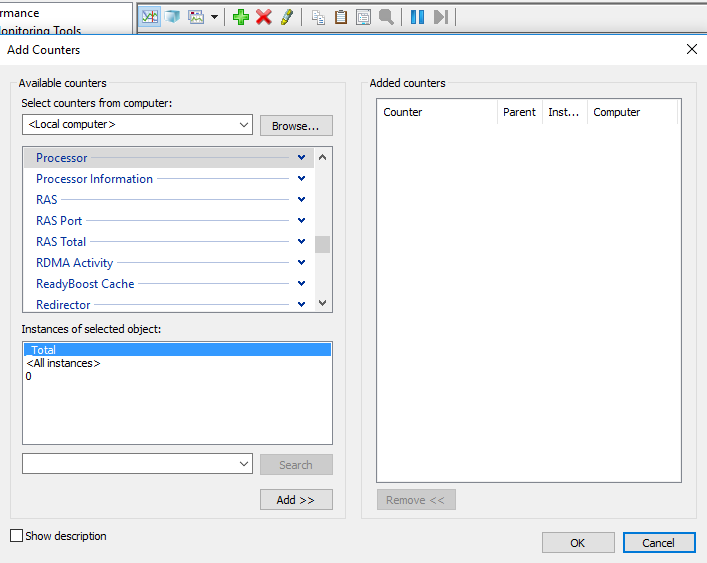Click the View Current Activity graph icon
This screenshot has width=707, height=563.
click(x=150, y=17)
